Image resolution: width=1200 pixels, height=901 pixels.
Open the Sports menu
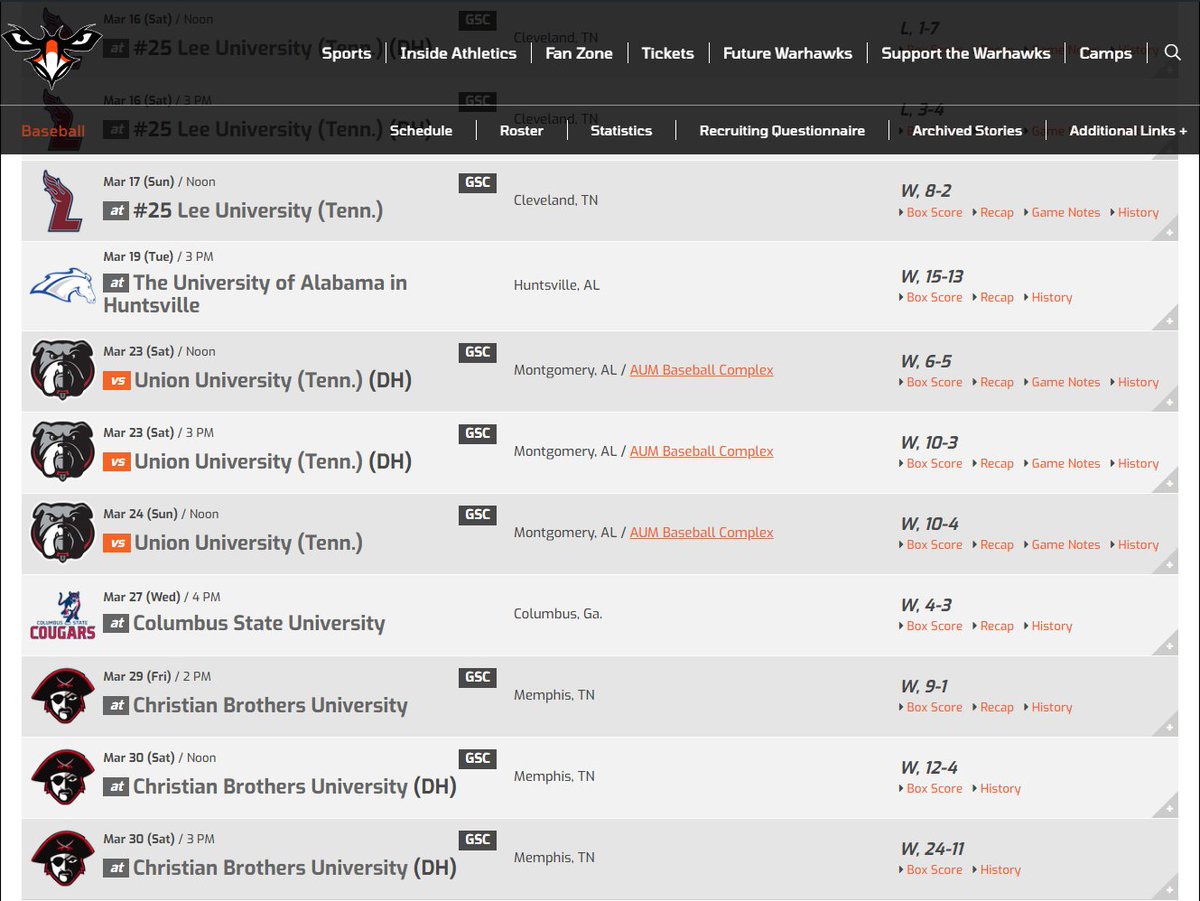[346, 53]
